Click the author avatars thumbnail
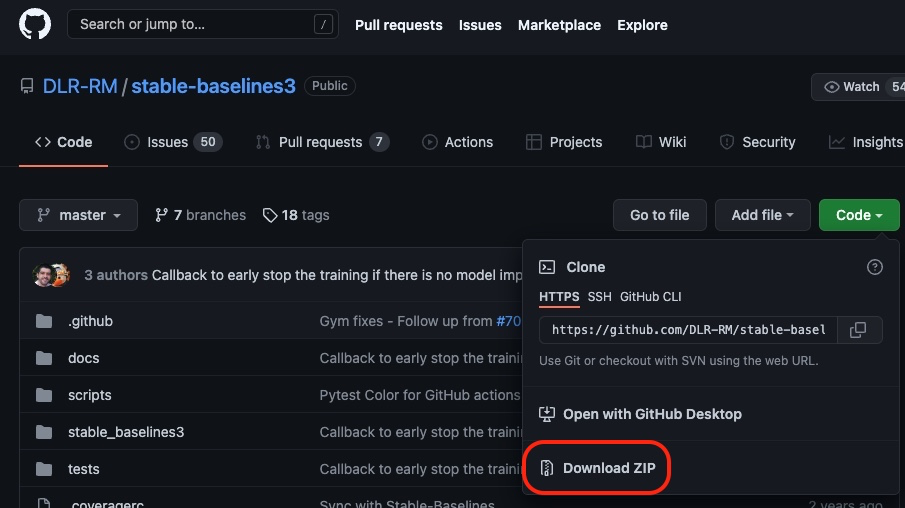 [x=52, y=275]
